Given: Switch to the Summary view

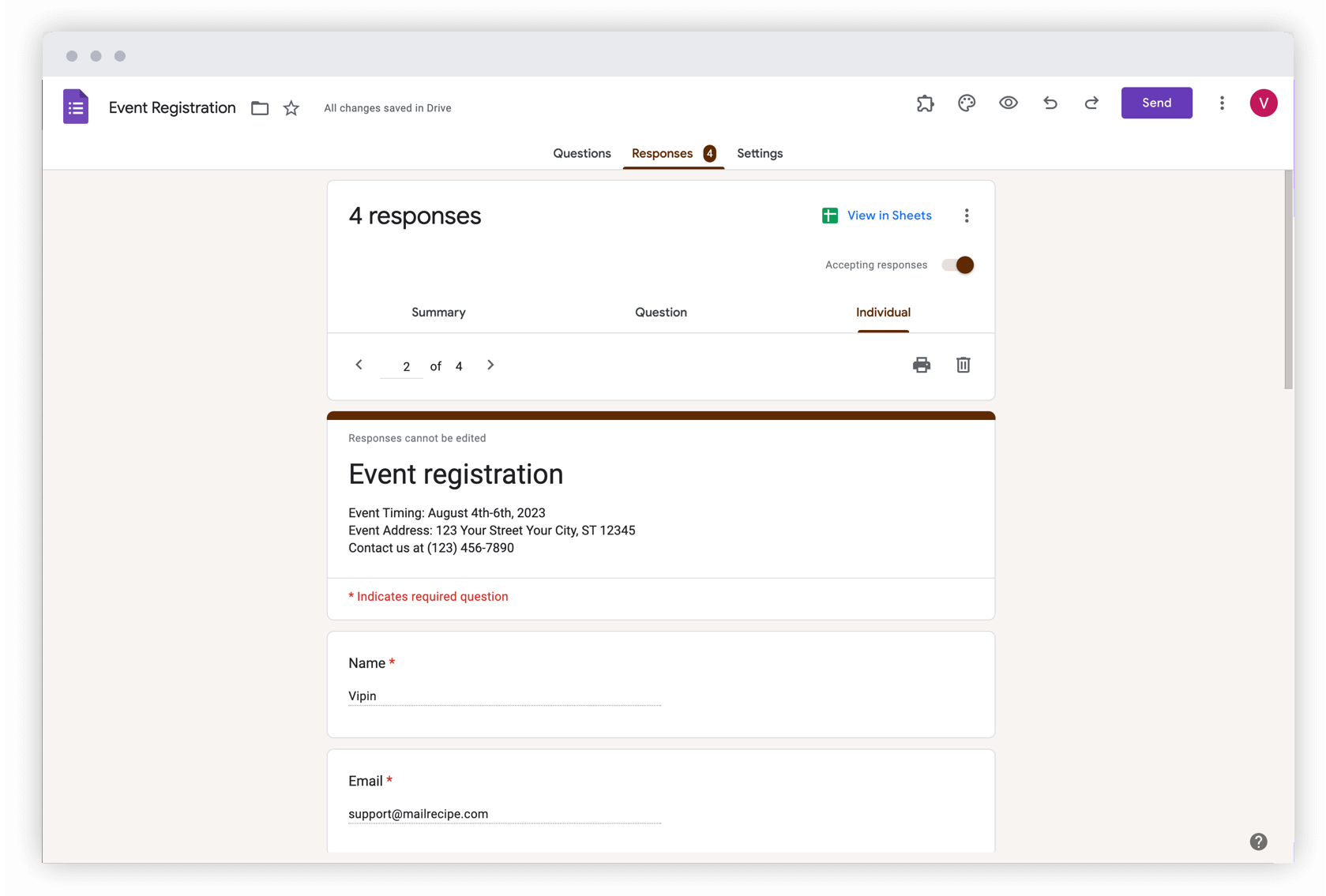Looking at the screenshot, I should (x=438, y=312).
